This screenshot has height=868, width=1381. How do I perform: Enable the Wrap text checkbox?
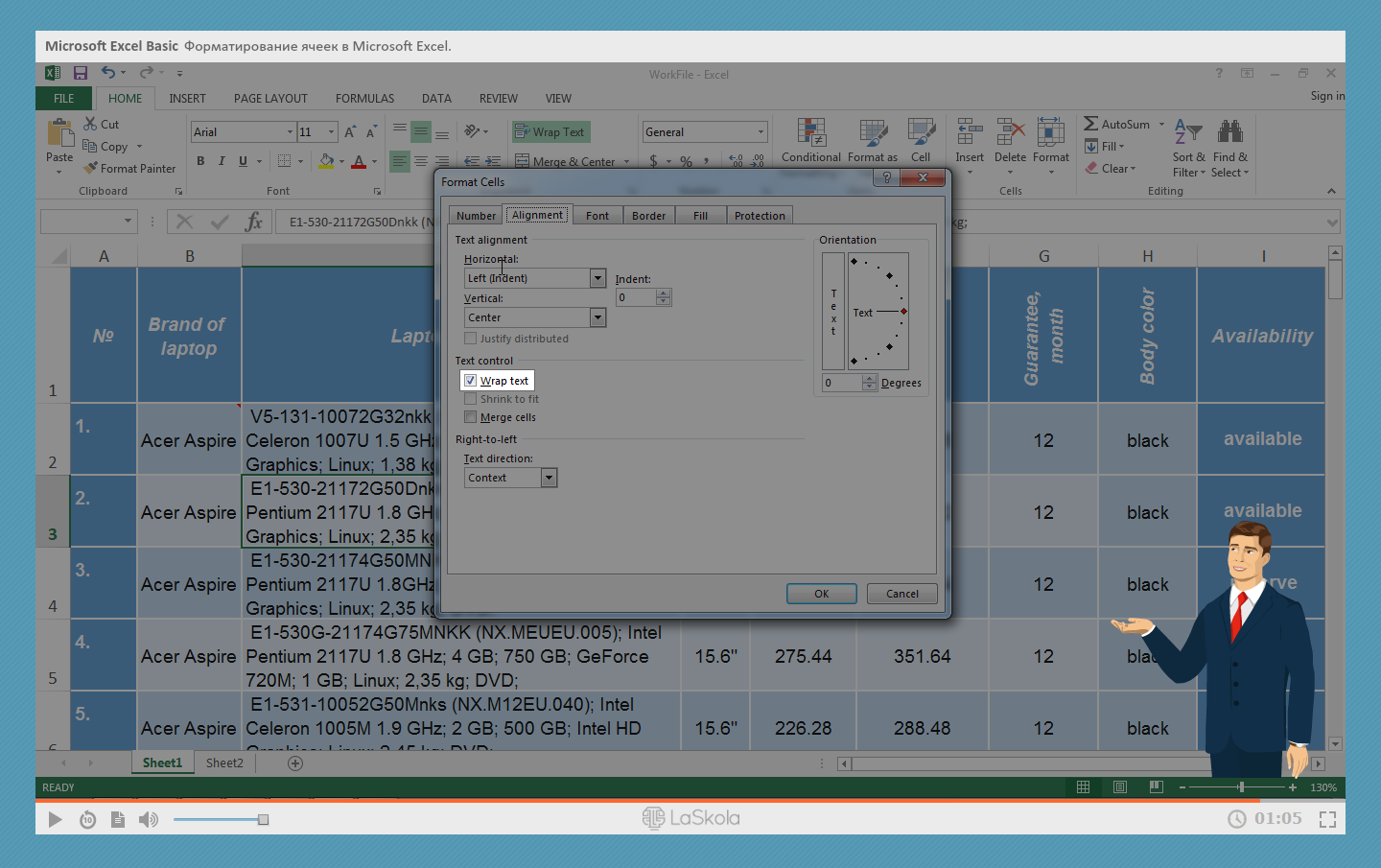[471, 381]
